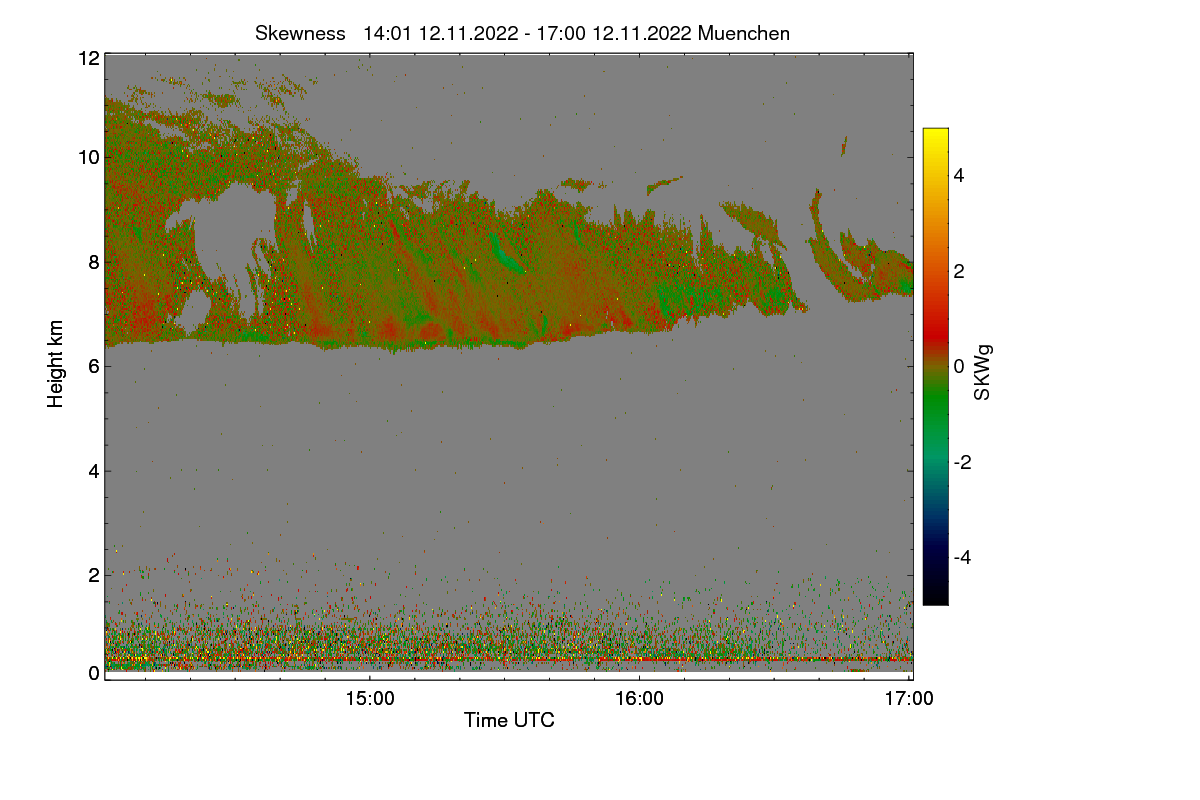Click the Skewness plot title text

click(x=522, y=33)
